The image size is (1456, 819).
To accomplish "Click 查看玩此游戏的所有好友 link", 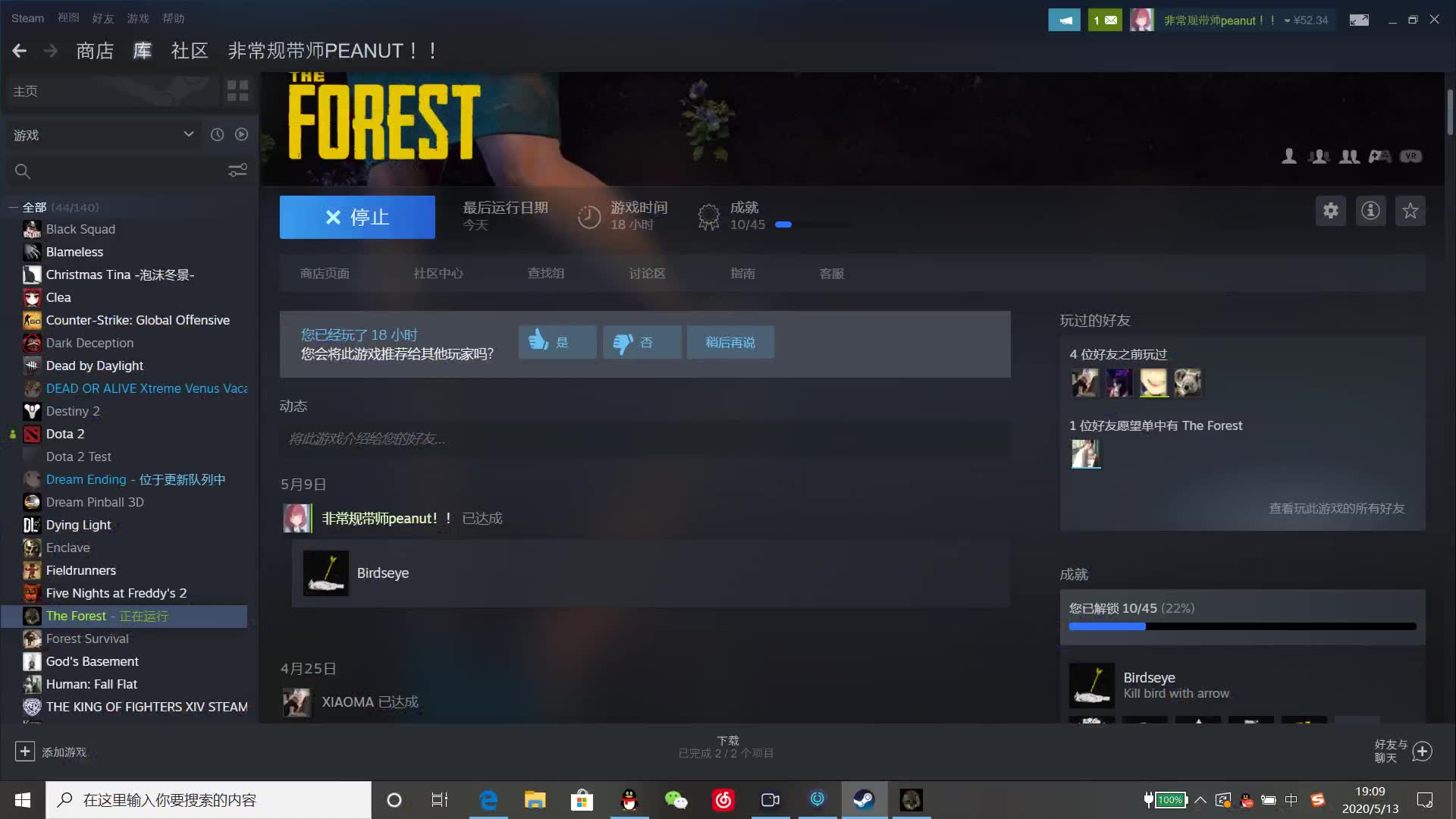I will pos(1336,509).
